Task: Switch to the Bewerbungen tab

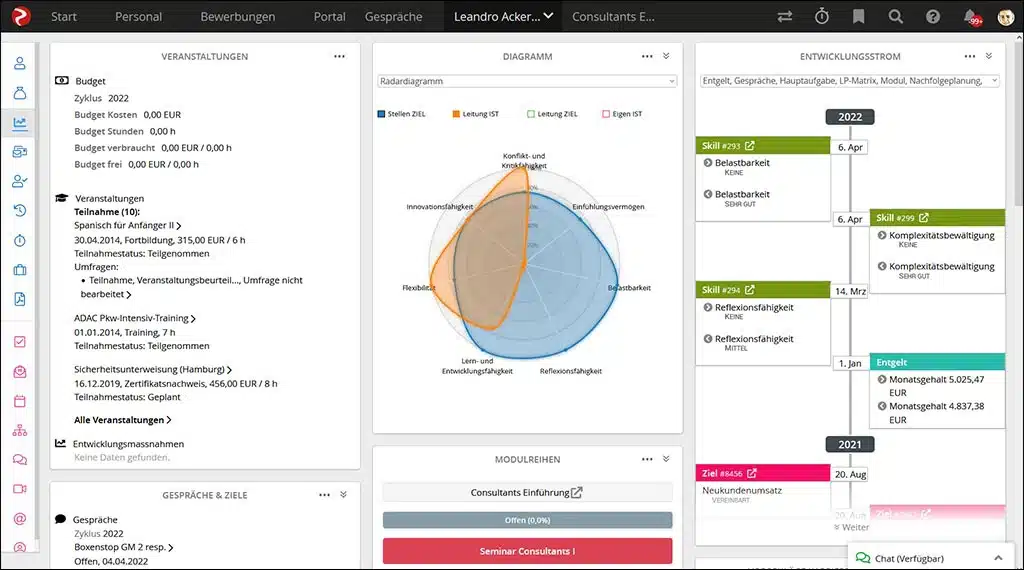Action: pyautogui.click(x=238, y=16)
